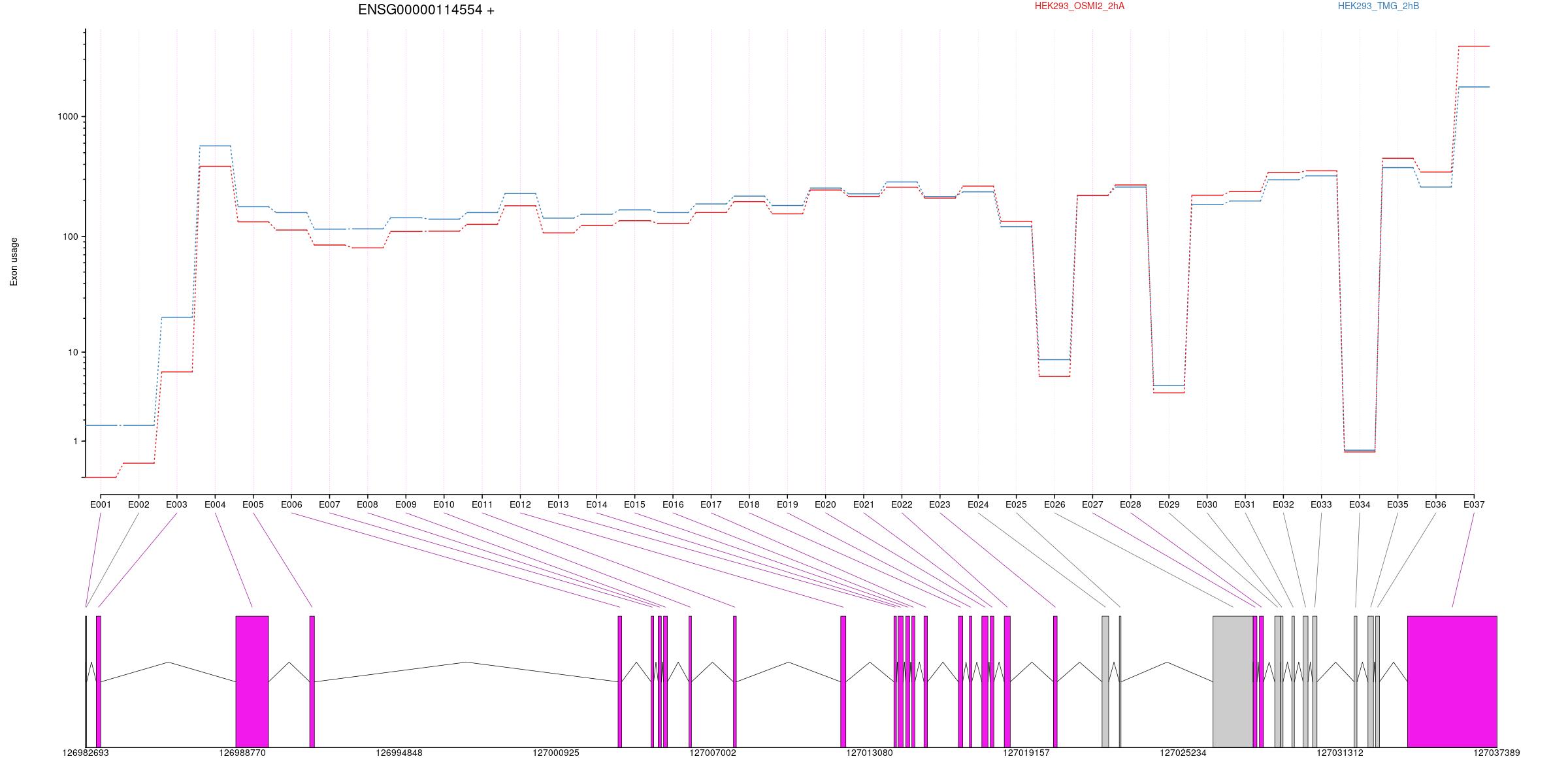Viewport: 1568px width, 784px height.
Task: Click exon label E024
Action: click(x=978, y=504)
